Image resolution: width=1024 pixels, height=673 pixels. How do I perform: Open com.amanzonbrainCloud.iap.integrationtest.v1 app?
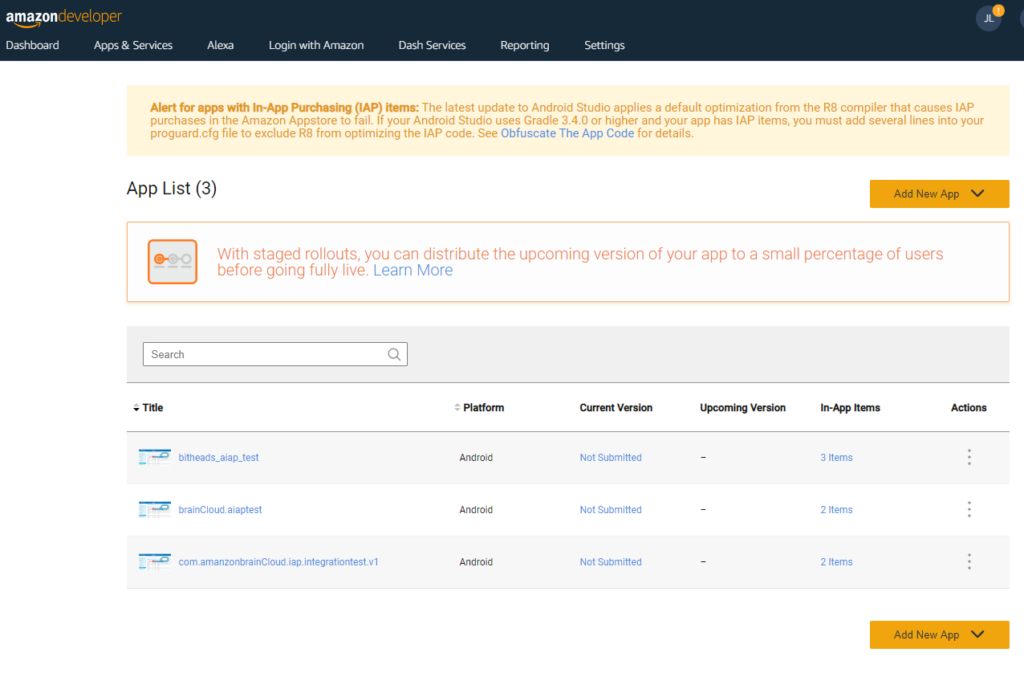(278, 562)
